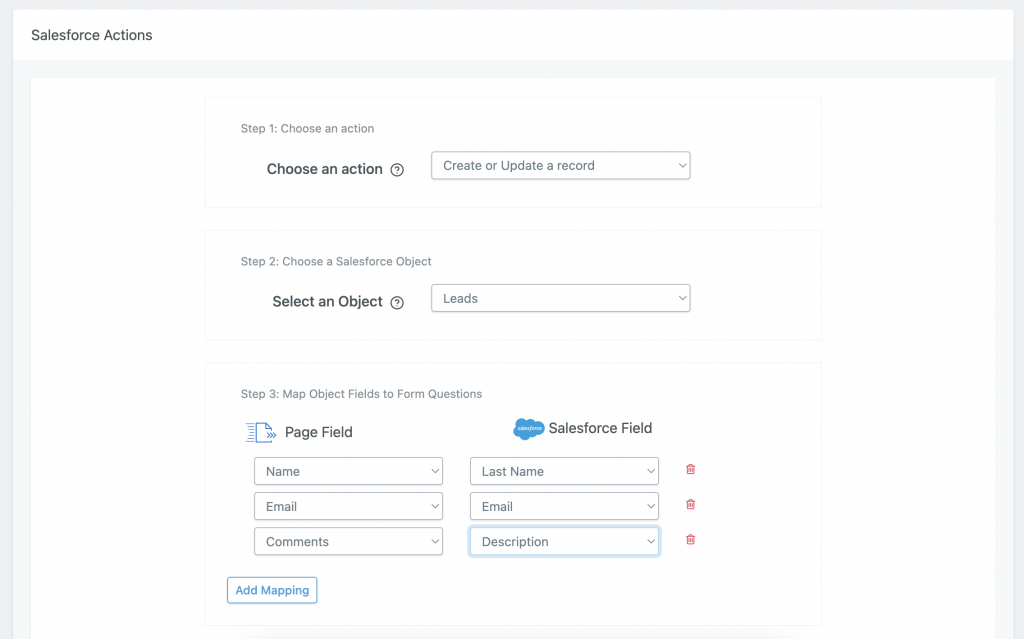Image resolution: width=1024 pixels, height=639 pixels.
Task: Click the Add Mapping button
Action: [272, 590]
